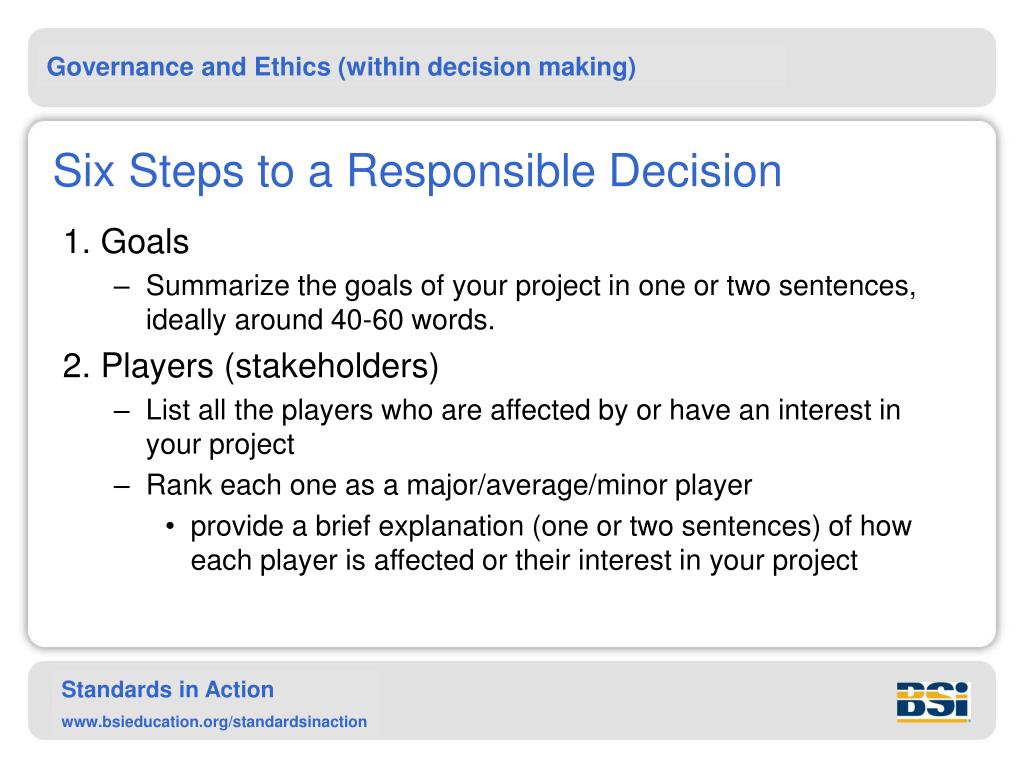Click 'List all the players who are affected' bullet
The image size is (1024, 768).
point(523,410)
